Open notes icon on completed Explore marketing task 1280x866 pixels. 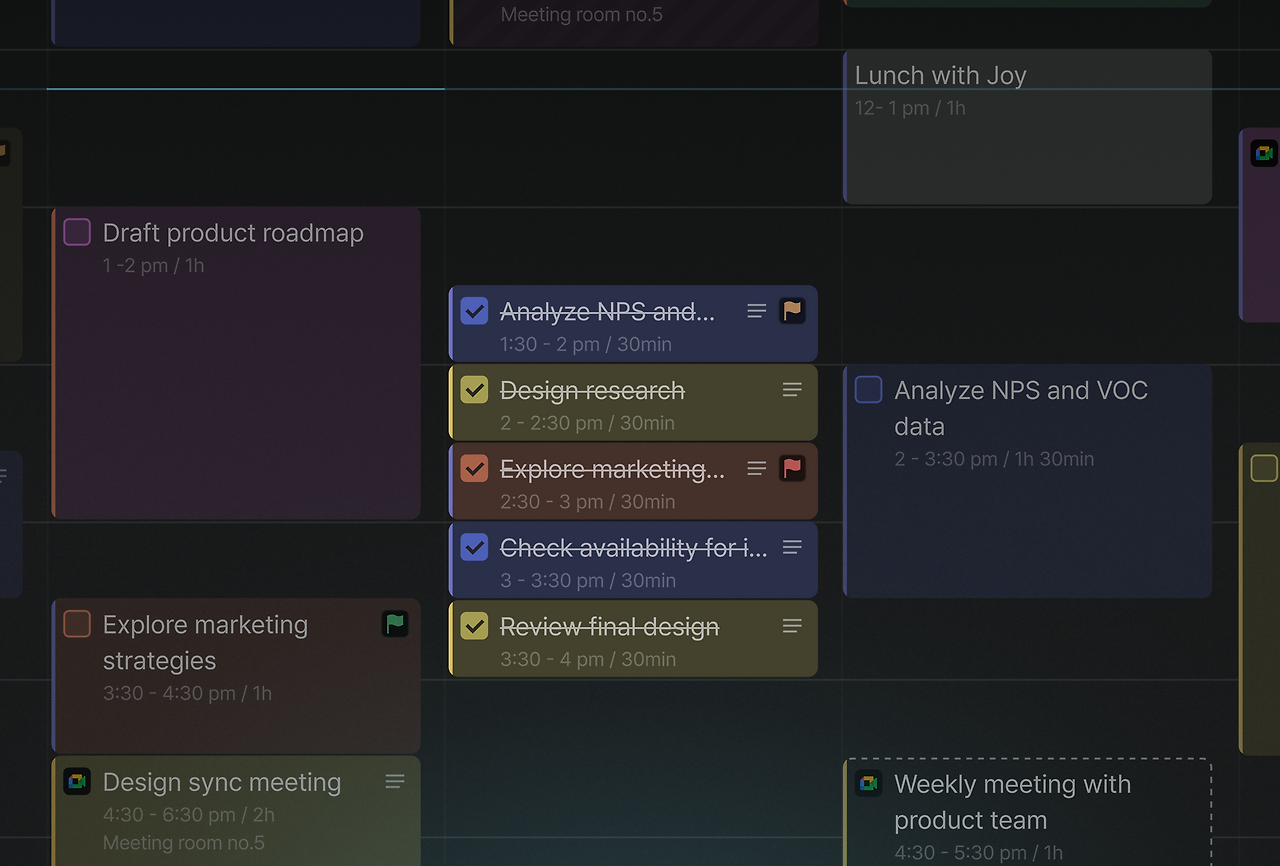click(757, 468)
